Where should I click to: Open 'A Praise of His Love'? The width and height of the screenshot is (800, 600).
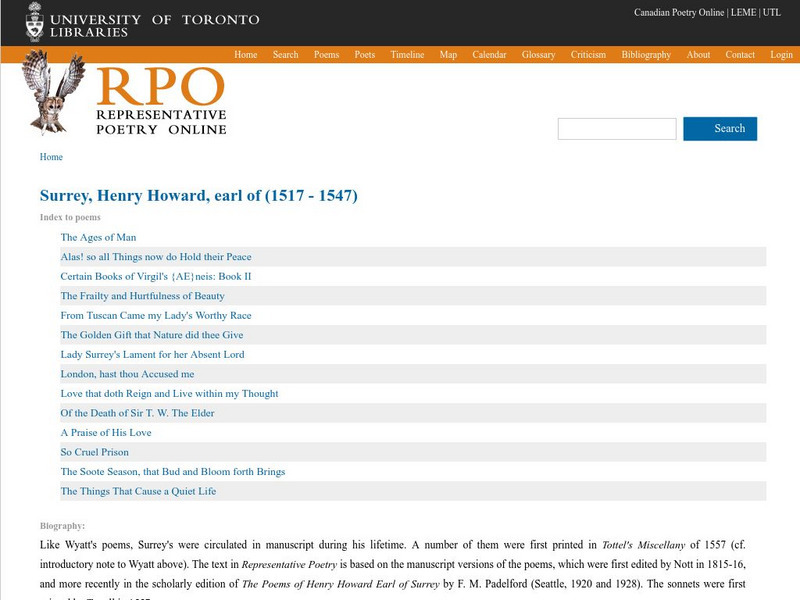pyautogui.click(x=106, y=432)
